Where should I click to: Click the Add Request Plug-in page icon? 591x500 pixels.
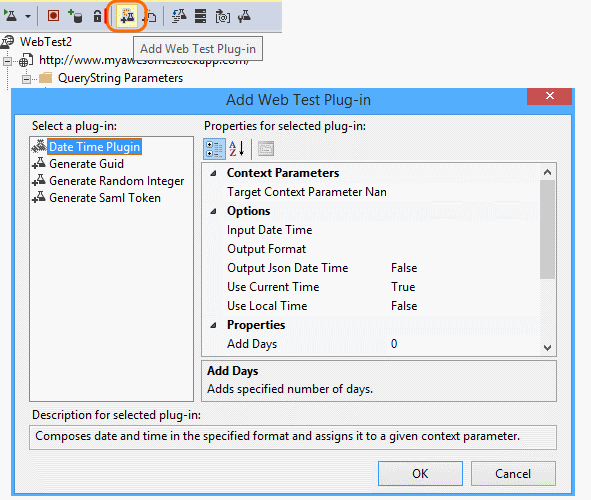[150, 17]
